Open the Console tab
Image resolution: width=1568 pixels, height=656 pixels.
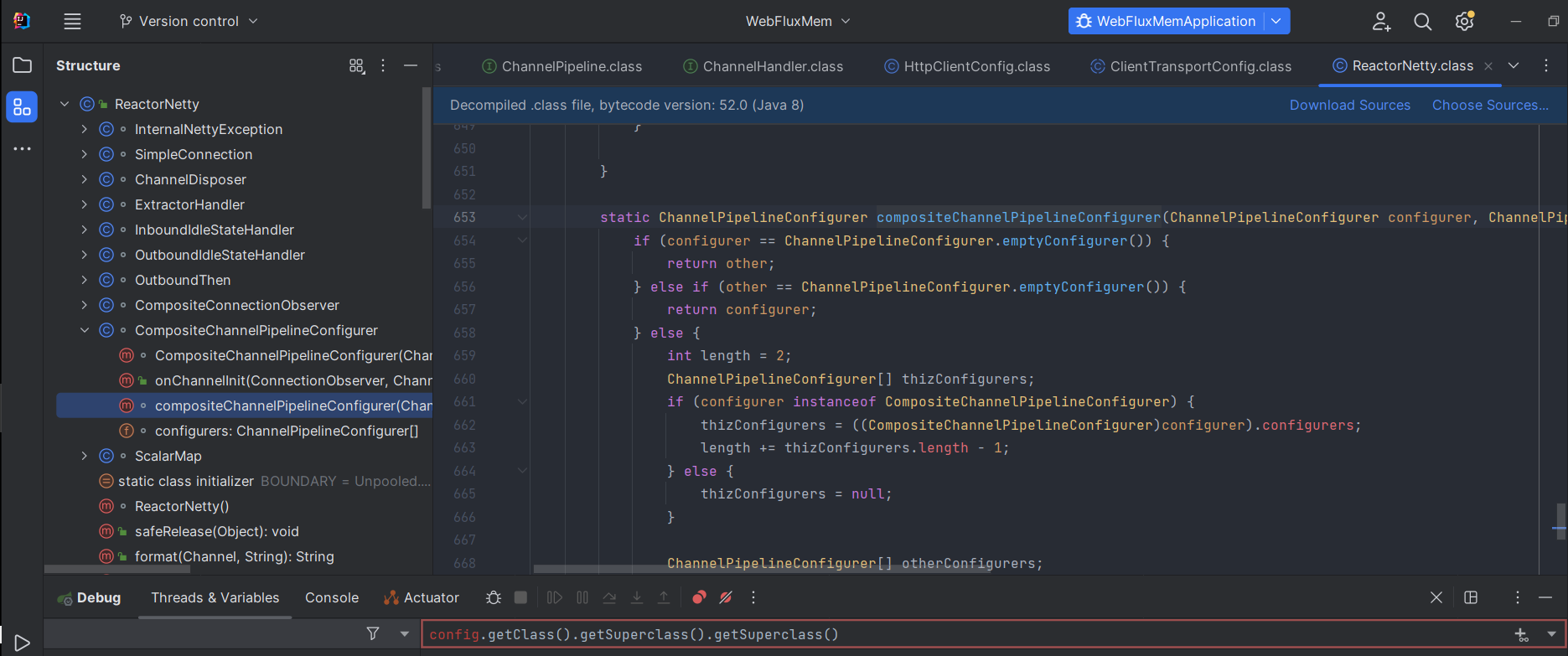tap(332, 597)
